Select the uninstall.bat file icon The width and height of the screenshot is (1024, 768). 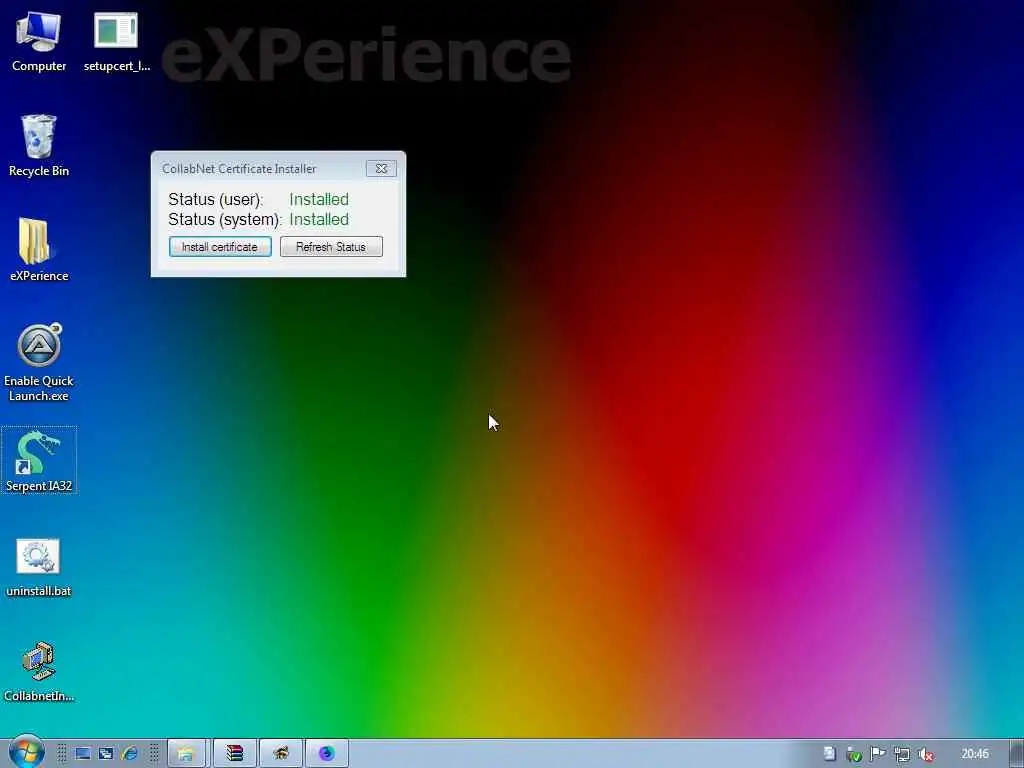point(39,568)
